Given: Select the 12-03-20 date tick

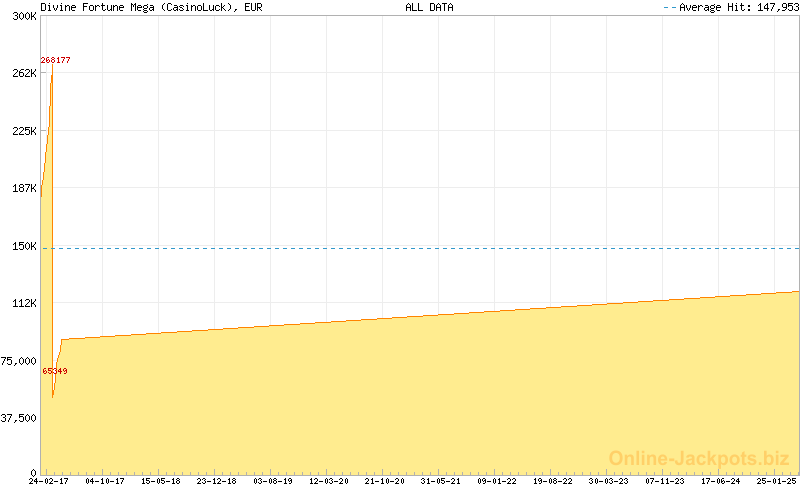Looking at the screenshot, I should [329, 481].
